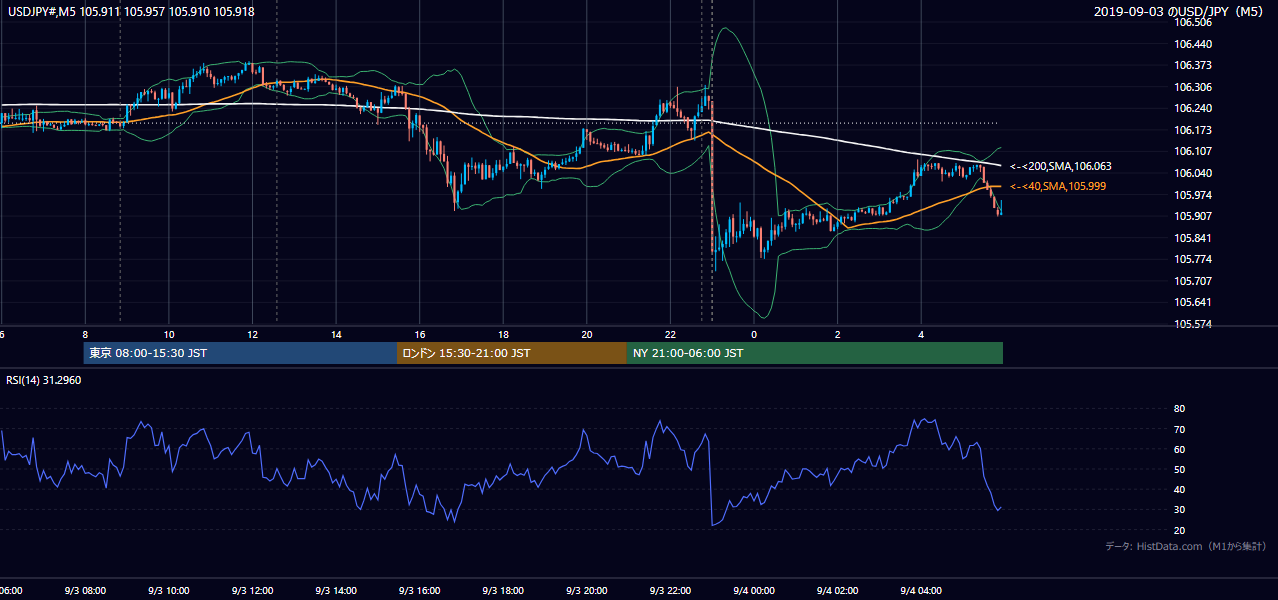
Task: Click bottom time label 9/4 04:00
Action: [922, 591]
